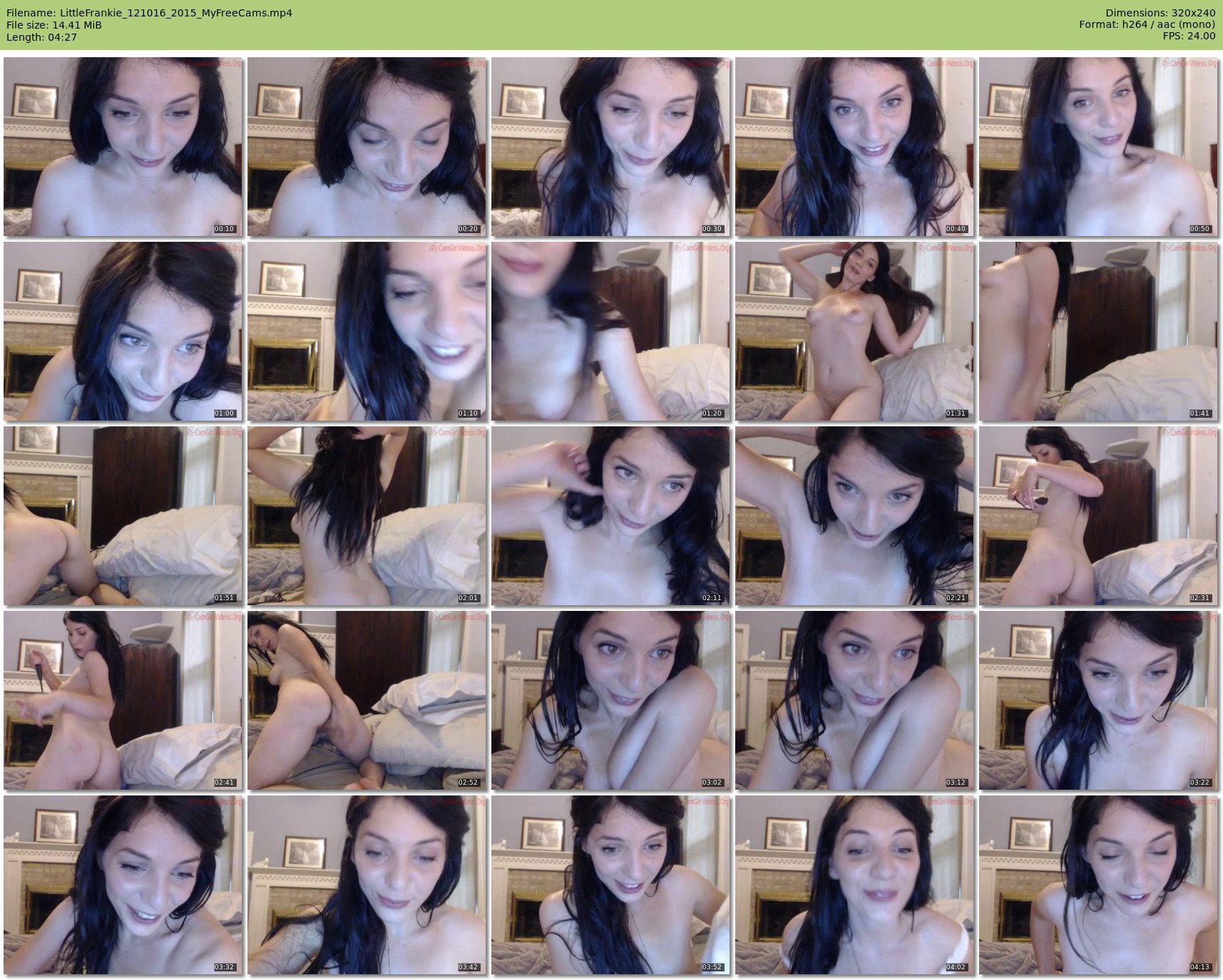The image size is (1223, 980).
Task: Click the Dimensions 320x240 label
Action: point(1160,13)
